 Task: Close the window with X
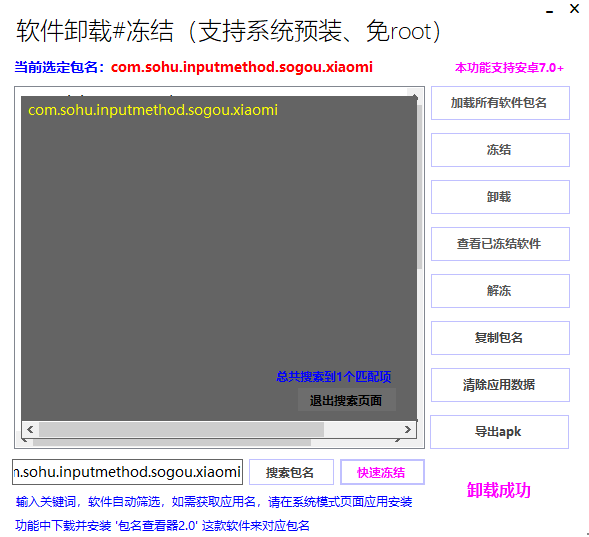tap(574, 9)
